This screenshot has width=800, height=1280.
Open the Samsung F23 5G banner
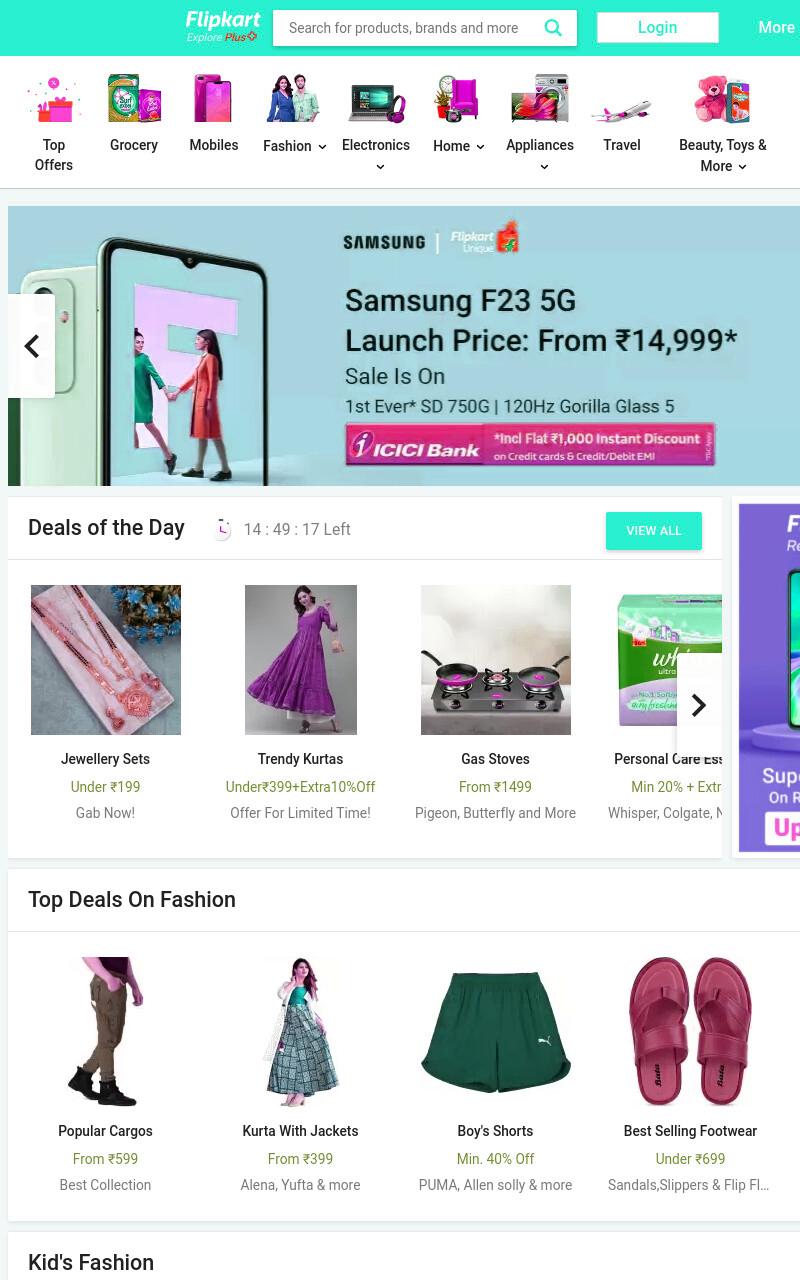pos(404,346)
